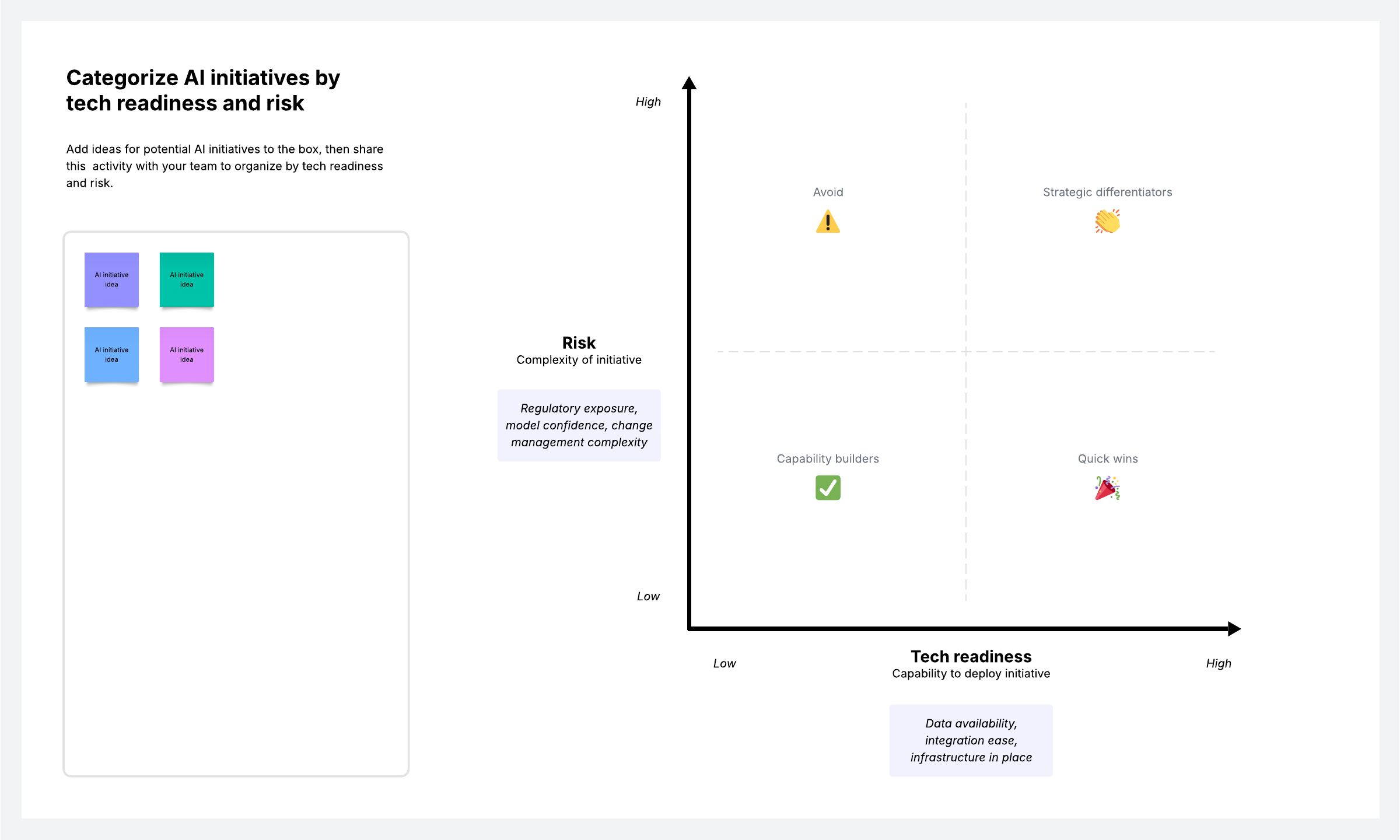
Task: Select the Tech readiness axis title
Action: (x=971, y=656)
